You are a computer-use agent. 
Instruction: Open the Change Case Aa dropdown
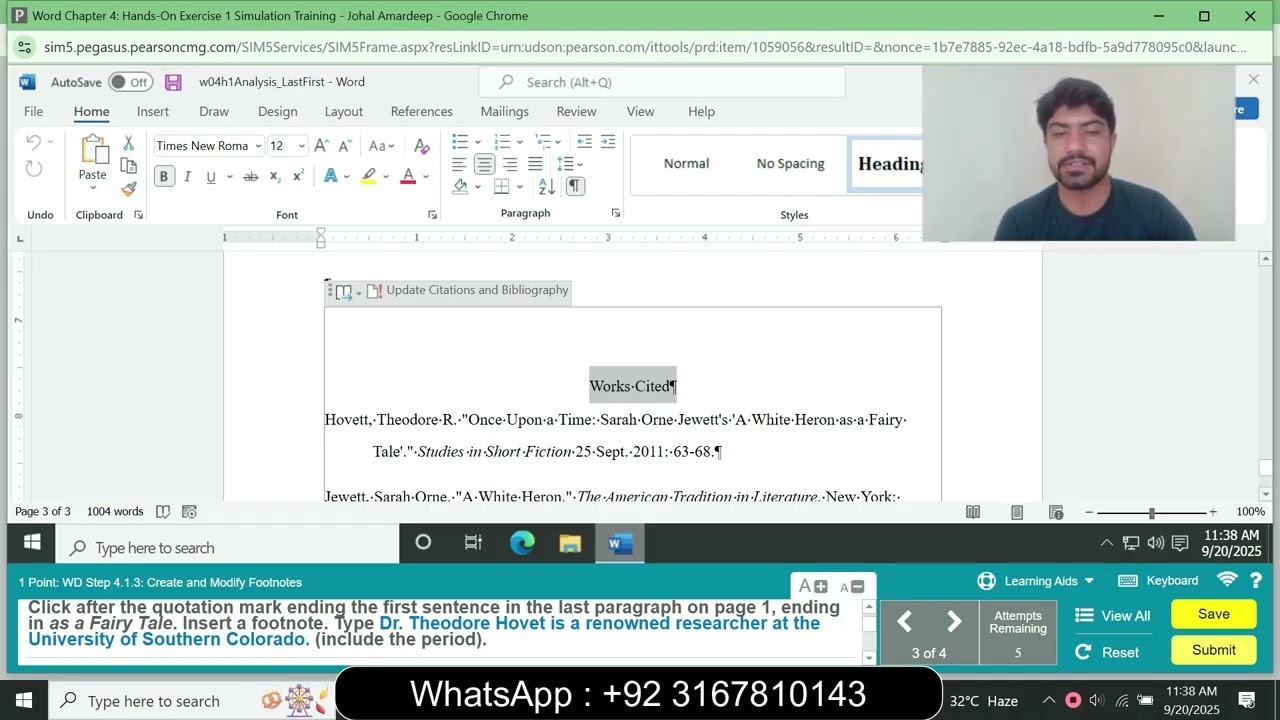382,146
